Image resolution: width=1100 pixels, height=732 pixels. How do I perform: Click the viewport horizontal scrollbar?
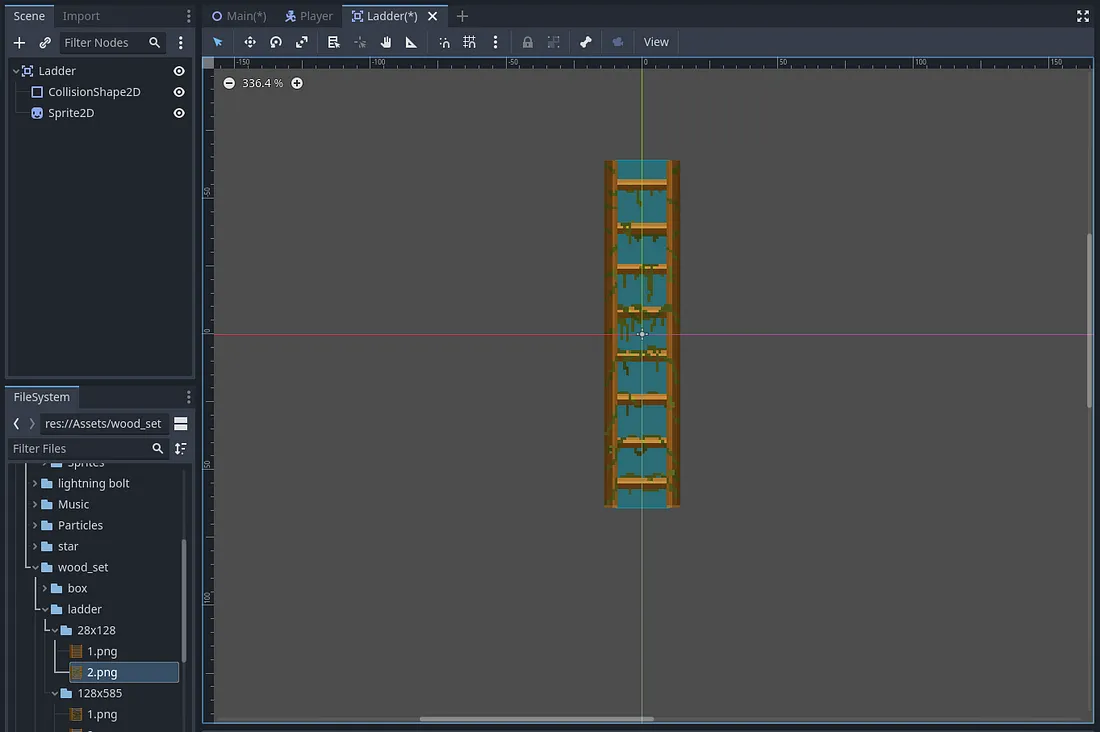(x=537, y=719)
